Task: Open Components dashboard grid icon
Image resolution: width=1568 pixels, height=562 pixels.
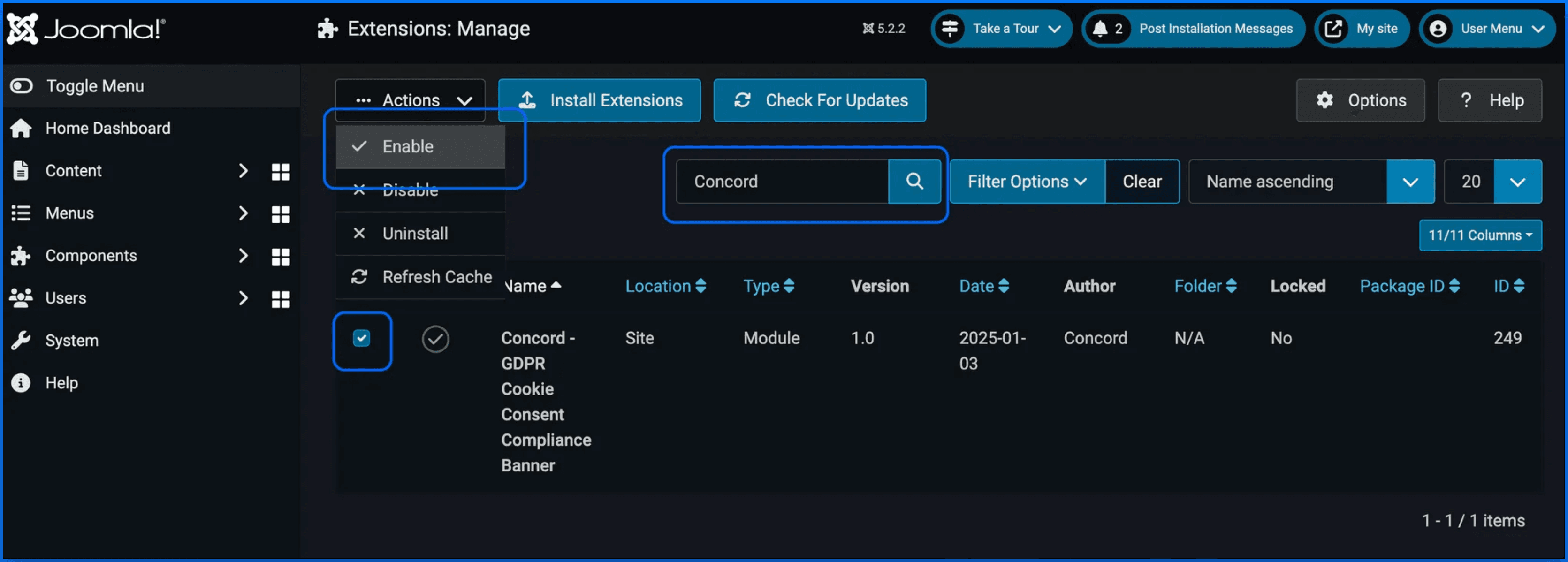Action: (281, 256)
